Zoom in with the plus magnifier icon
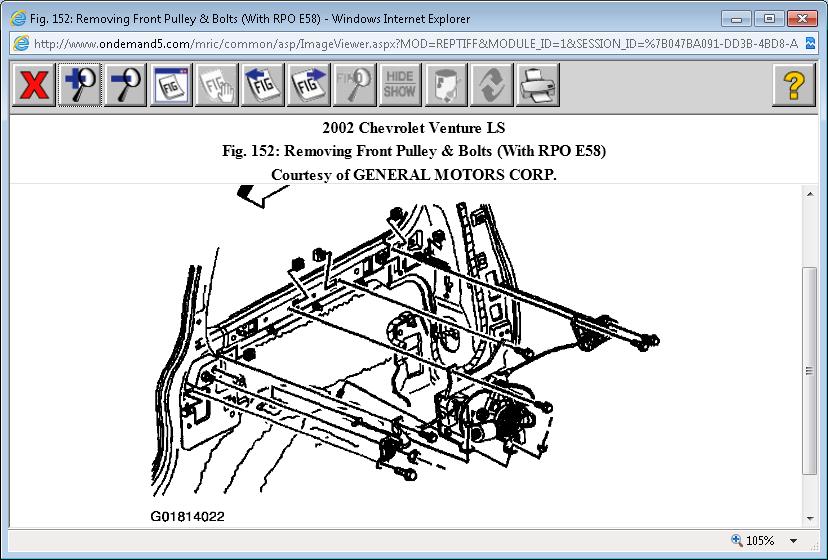 click(79, 85)
